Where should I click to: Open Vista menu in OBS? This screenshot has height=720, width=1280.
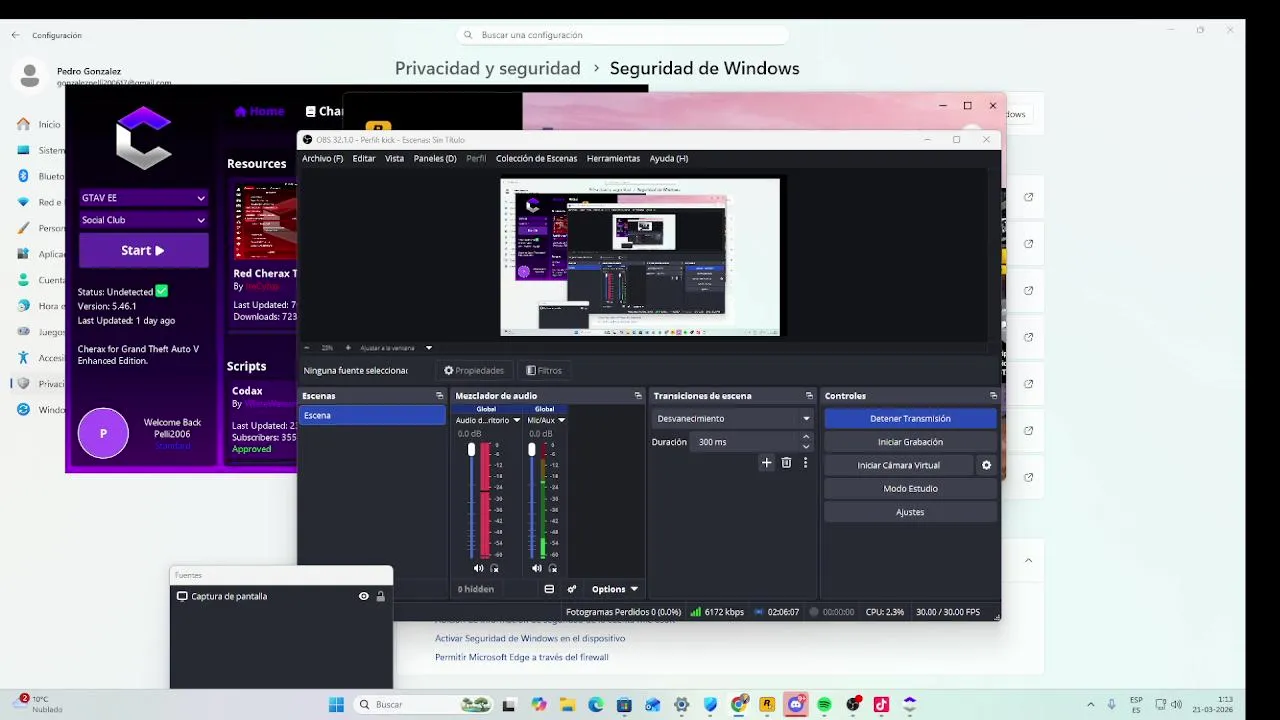(x=395, y=158)
